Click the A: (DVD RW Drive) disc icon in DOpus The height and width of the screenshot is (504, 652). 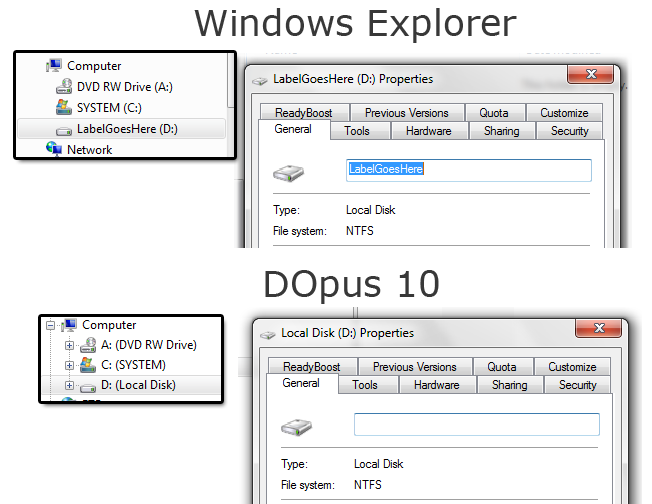pyautogui.click(x=88, y=345)
